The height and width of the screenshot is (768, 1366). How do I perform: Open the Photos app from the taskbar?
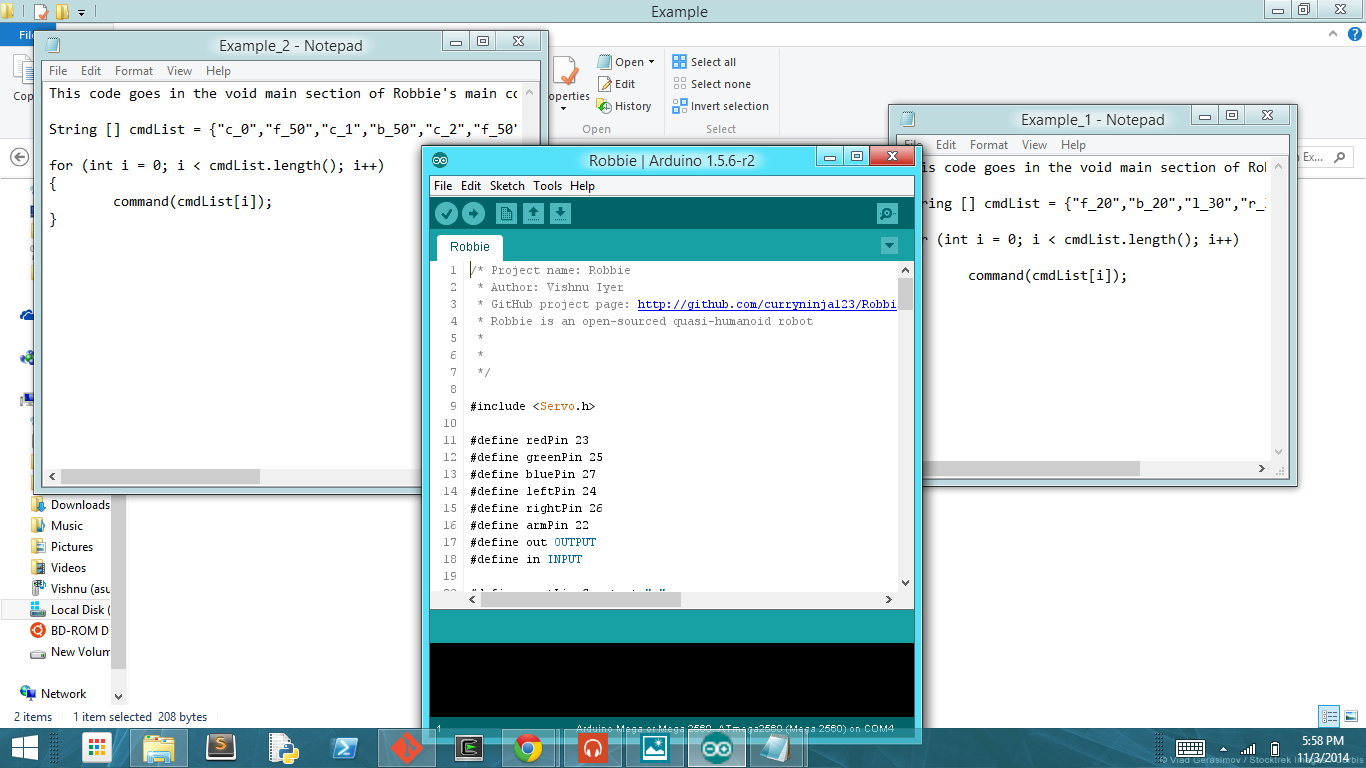(x=654, y=748)
